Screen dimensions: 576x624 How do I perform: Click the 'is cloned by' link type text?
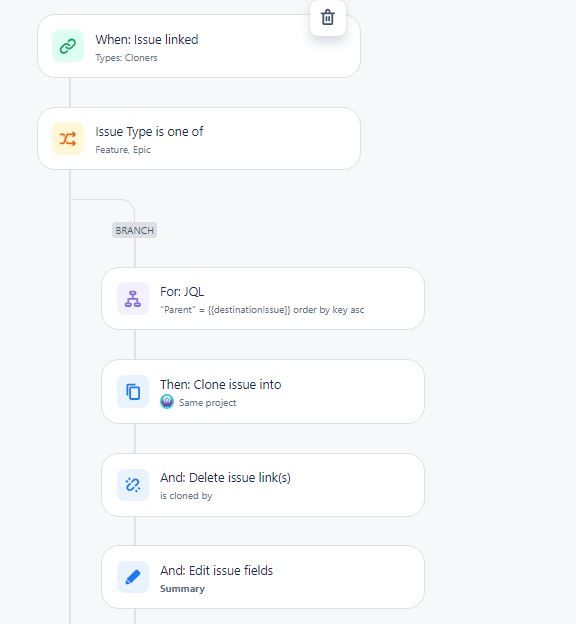click(186, 496)
